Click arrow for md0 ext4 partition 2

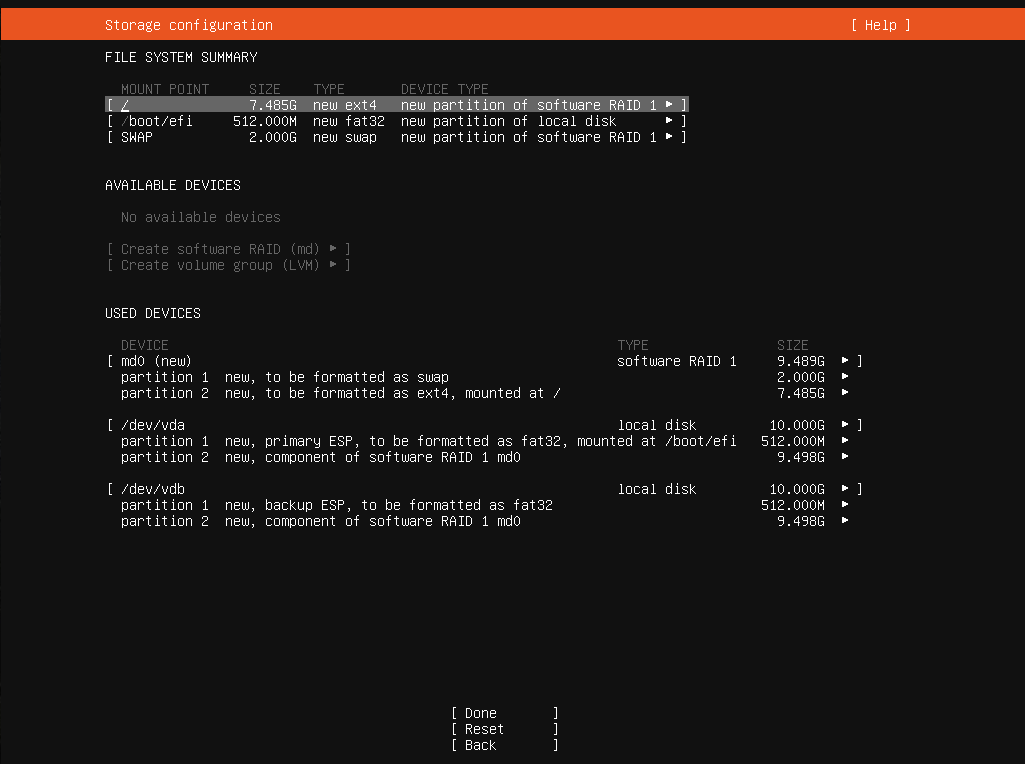(x=845, y=393)
